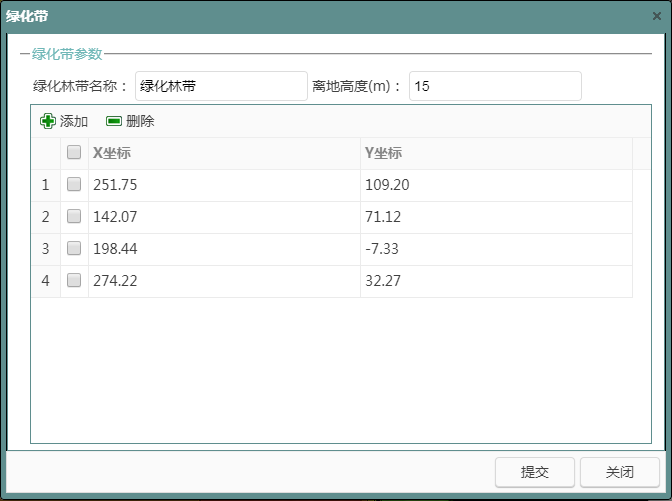Viewport: 672px width, 501px height.
Task: Sort by the X坐标 column header
Action: 224,153
